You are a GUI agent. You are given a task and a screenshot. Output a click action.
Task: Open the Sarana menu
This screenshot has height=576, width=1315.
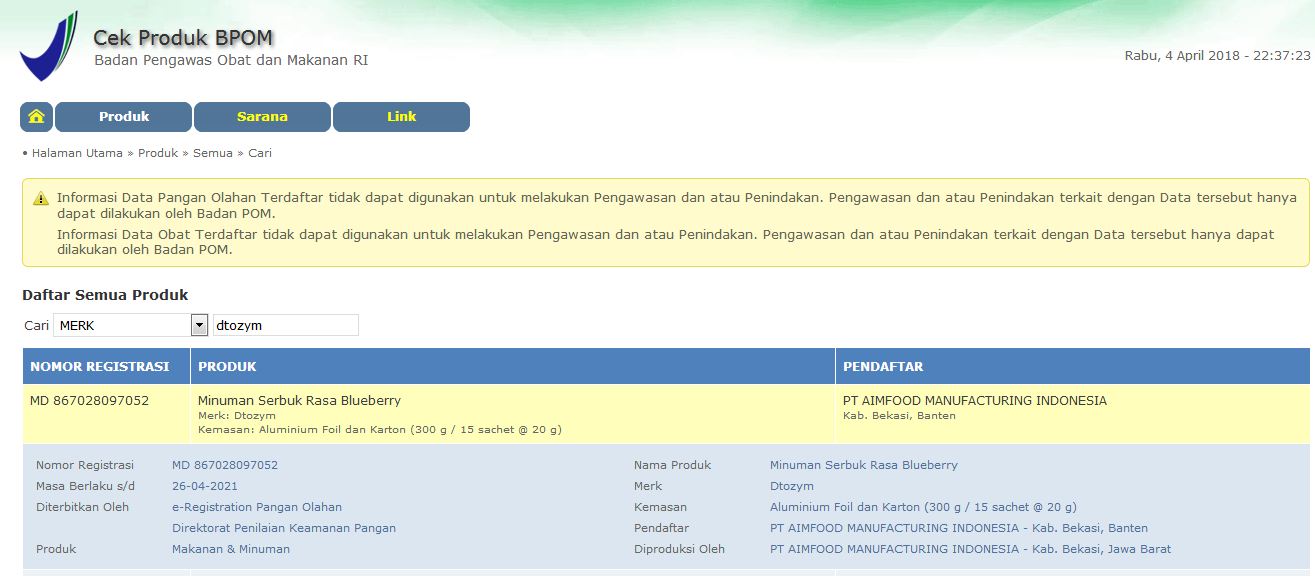tap(262, 117)
